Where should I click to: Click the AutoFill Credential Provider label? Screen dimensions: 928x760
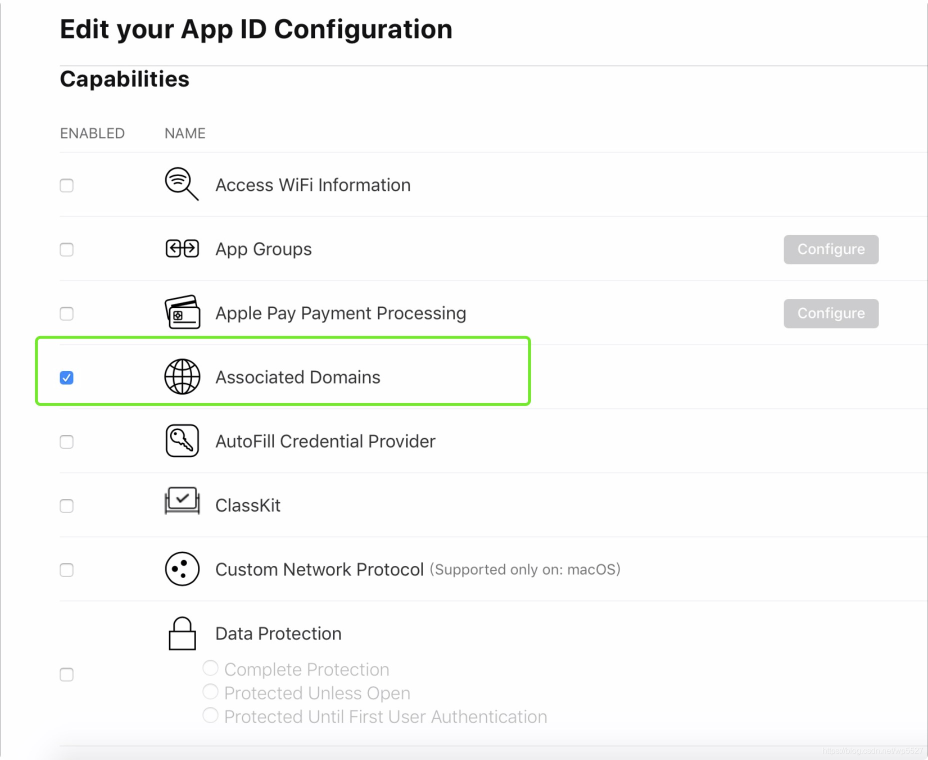point(326,442)
